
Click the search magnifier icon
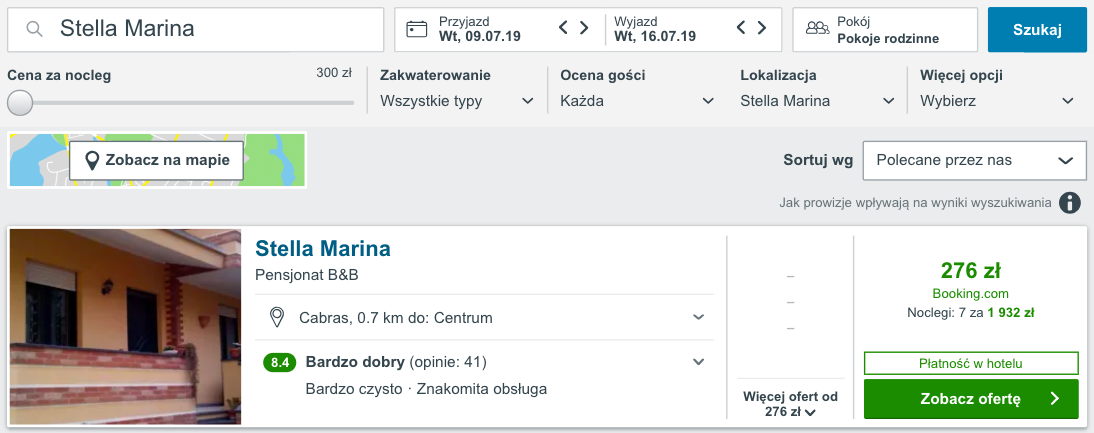coord(35,29)
